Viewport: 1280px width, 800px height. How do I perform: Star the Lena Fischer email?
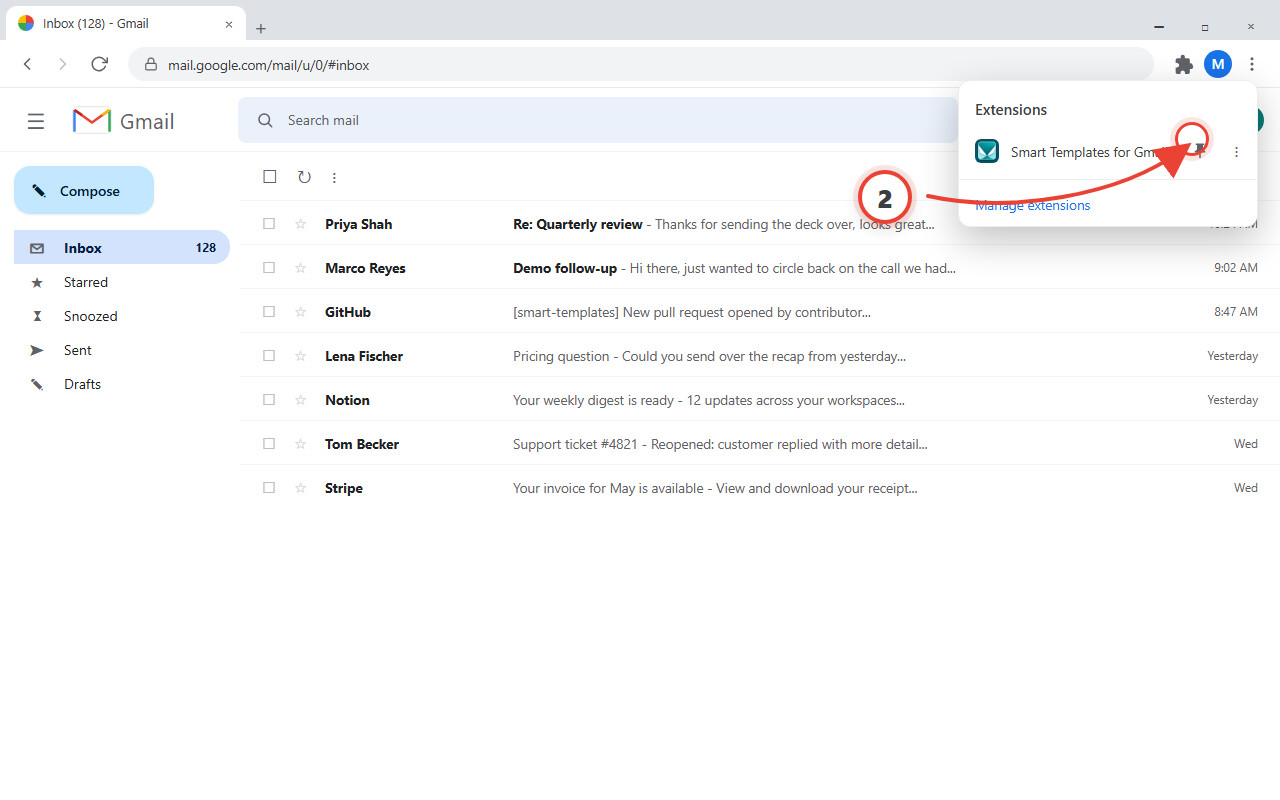click(300, 356)
